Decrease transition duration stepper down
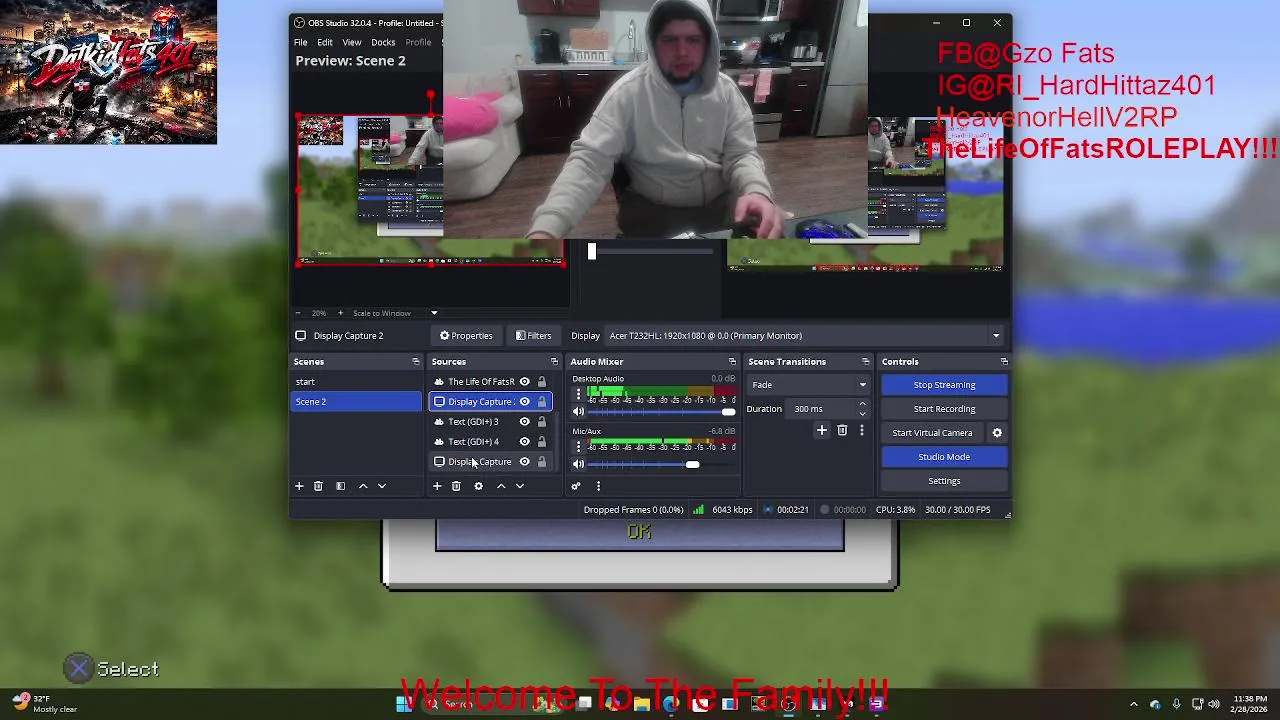Viewport: 1280px width, 720px height. pyautogui.click(x=862, y=413)
